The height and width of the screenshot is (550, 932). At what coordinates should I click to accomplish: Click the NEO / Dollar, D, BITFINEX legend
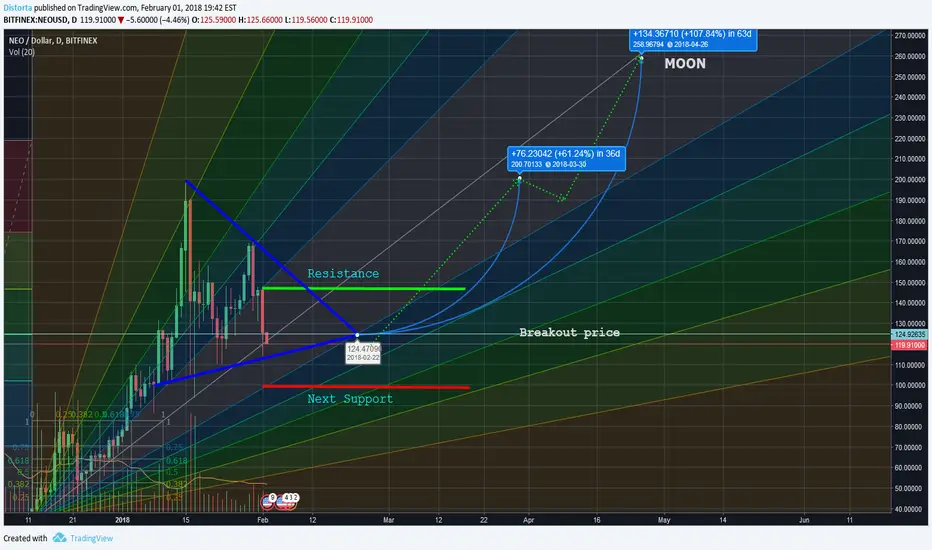point(53,40)
